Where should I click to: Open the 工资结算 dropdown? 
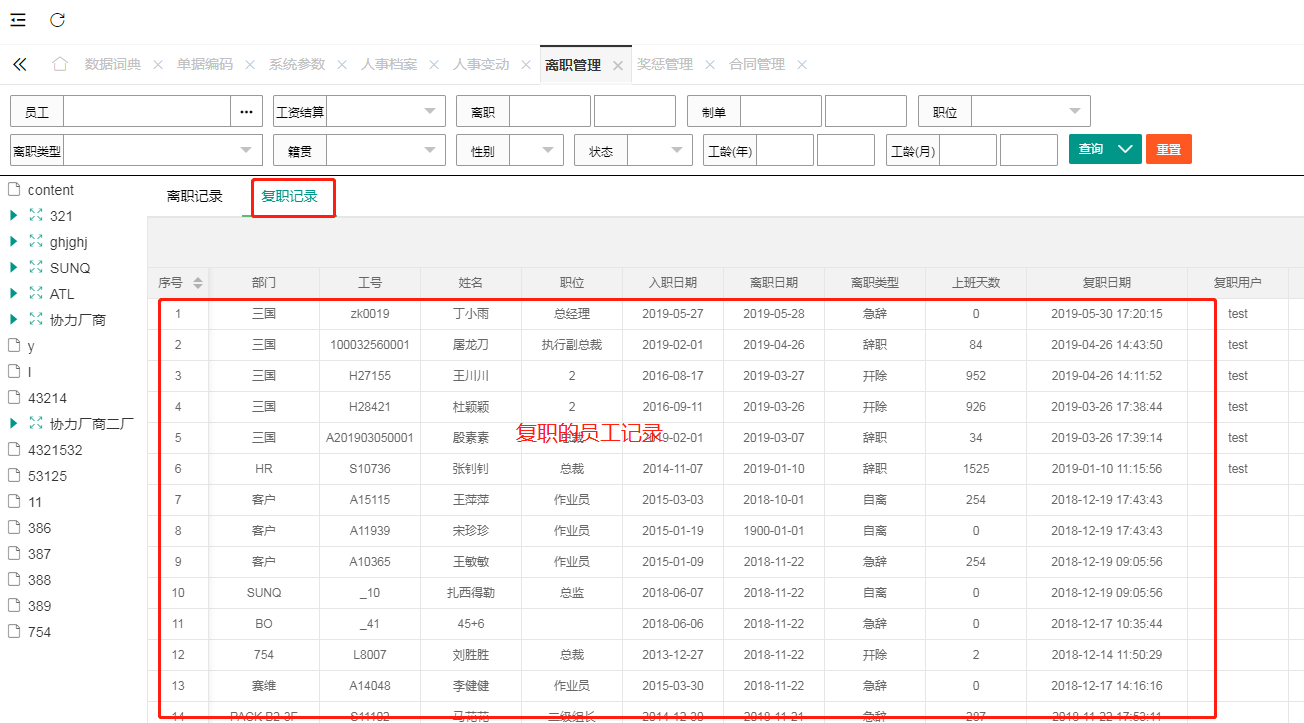pos(385,112)
